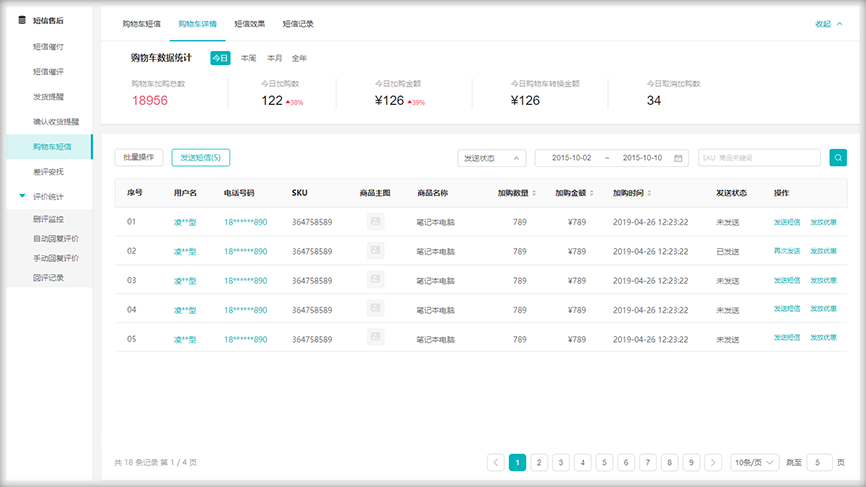Collapse the 评价统计 tree section
This screenshot has height=487, width=866.
point(22,196)
